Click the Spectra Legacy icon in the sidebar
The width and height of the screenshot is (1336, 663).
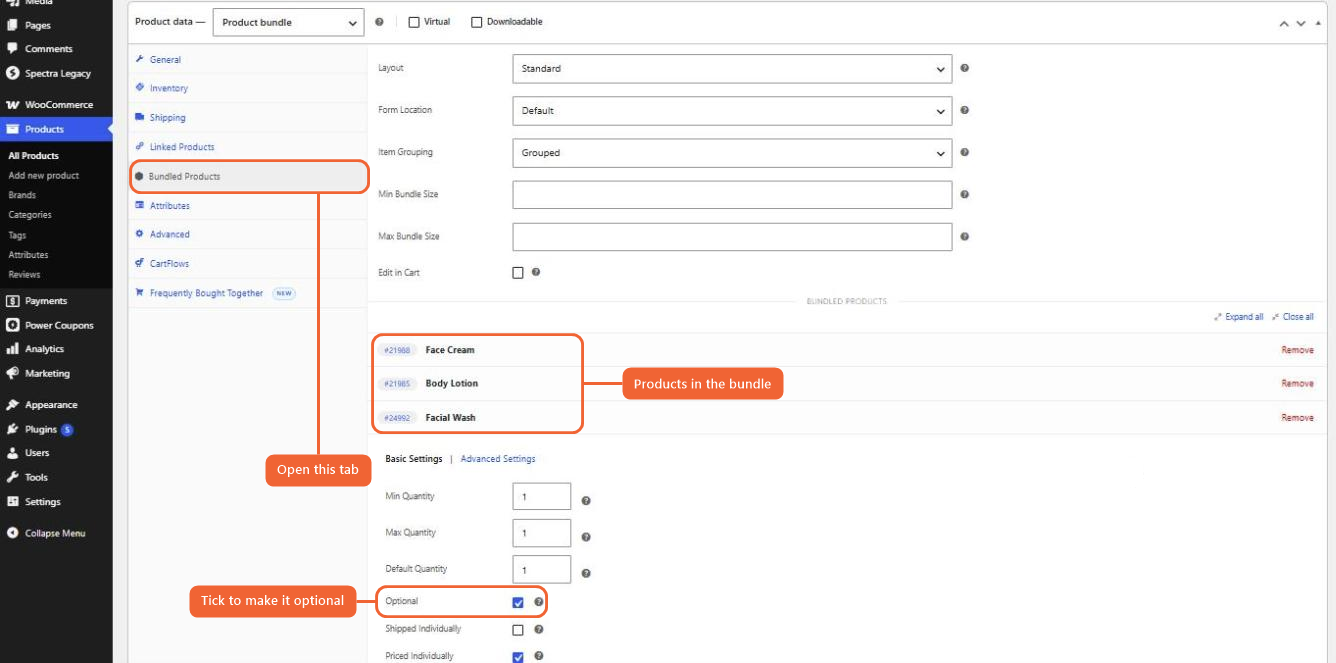tap(12, 73)
